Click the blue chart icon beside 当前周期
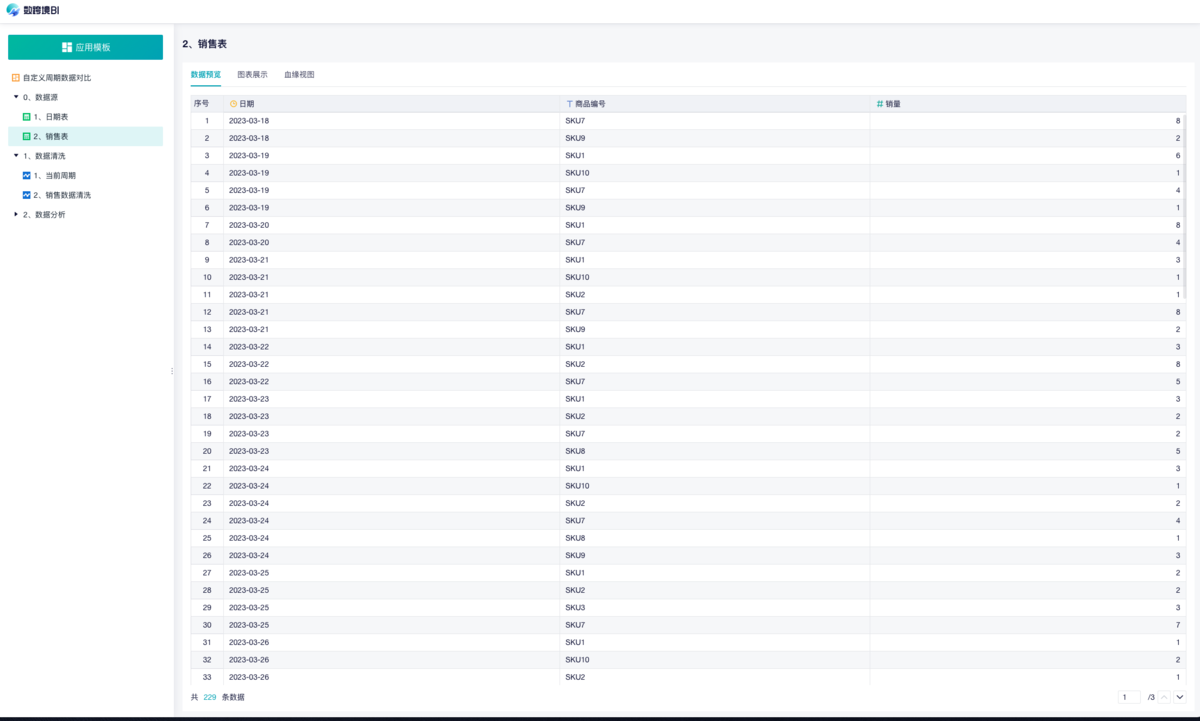Viewport: 1200px width, 721px height. [x=27, y=175]
